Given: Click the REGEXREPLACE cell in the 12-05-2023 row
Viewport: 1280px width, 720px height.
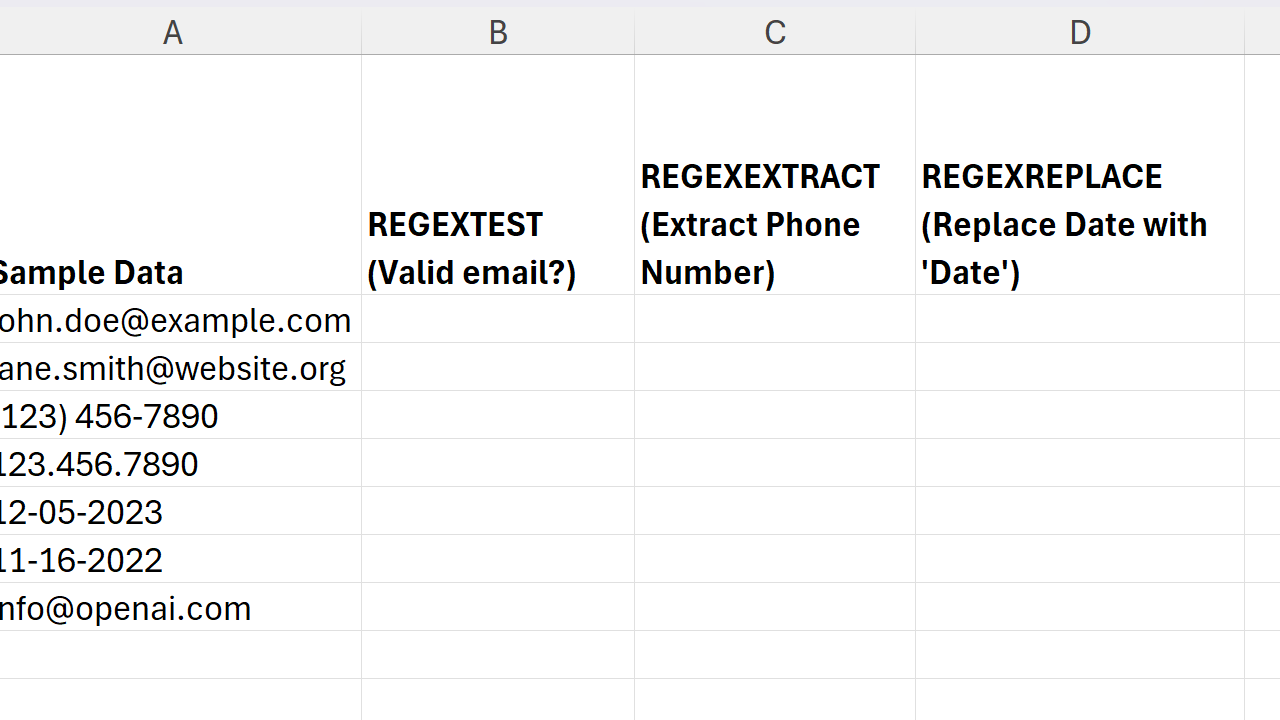Looking at the screenshot, I should [1080, 512].
